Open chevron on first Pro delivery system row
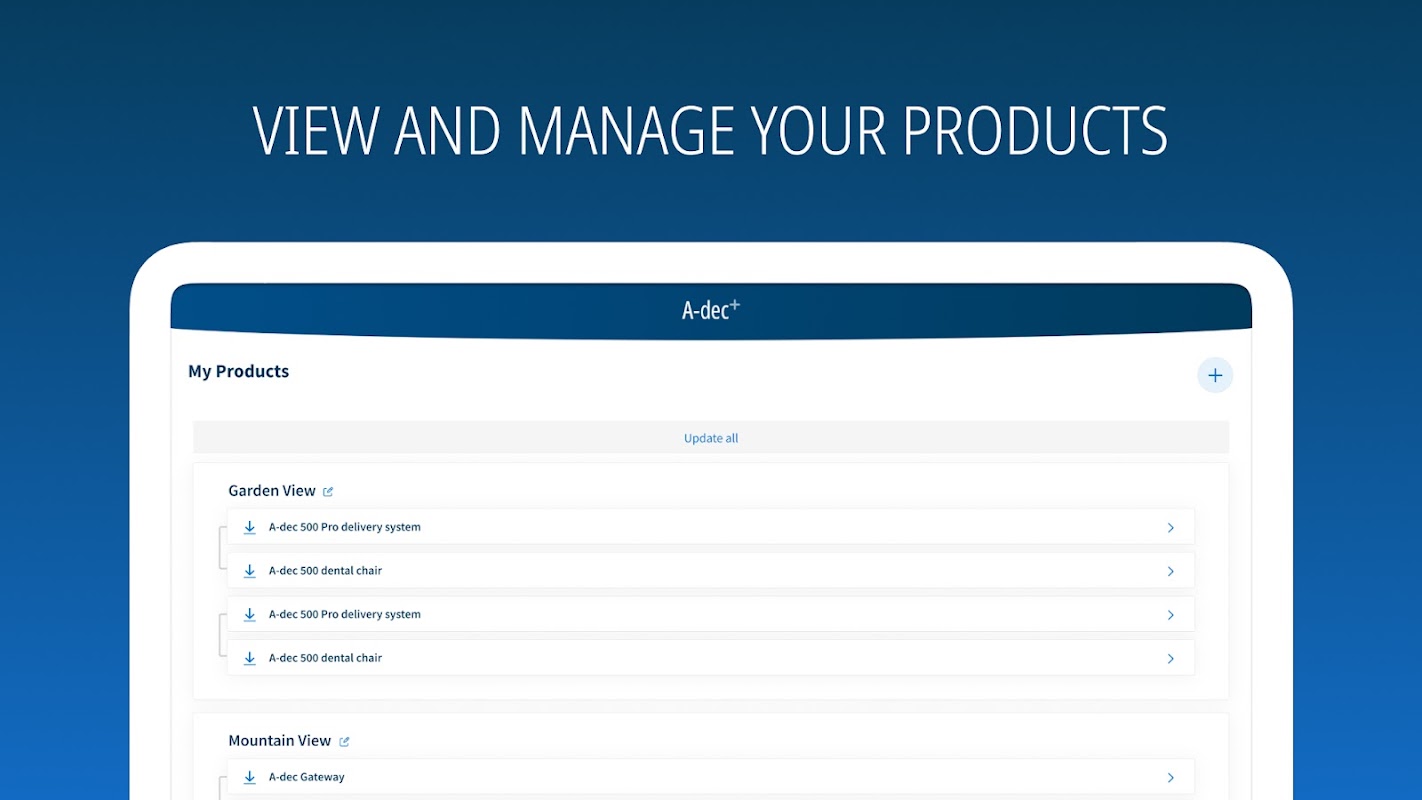The height and width of the screenshot is (800, 1422). tap(1171, 528)
